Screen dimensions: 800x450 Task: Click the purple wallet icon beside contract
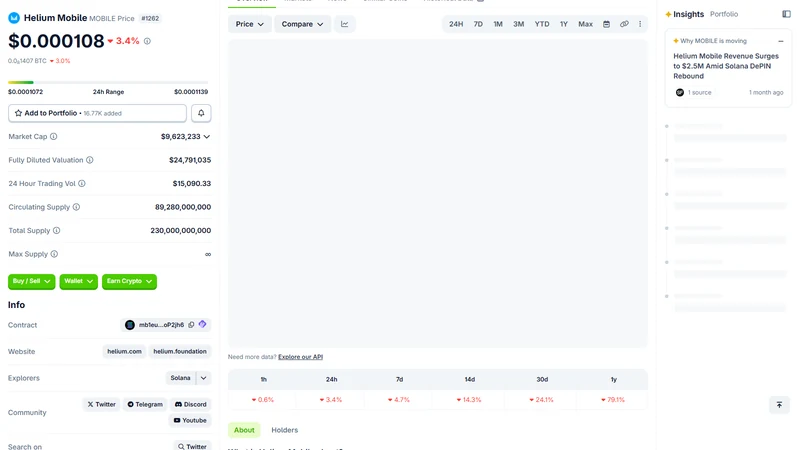pyautogui.click(x=203, y=324)
